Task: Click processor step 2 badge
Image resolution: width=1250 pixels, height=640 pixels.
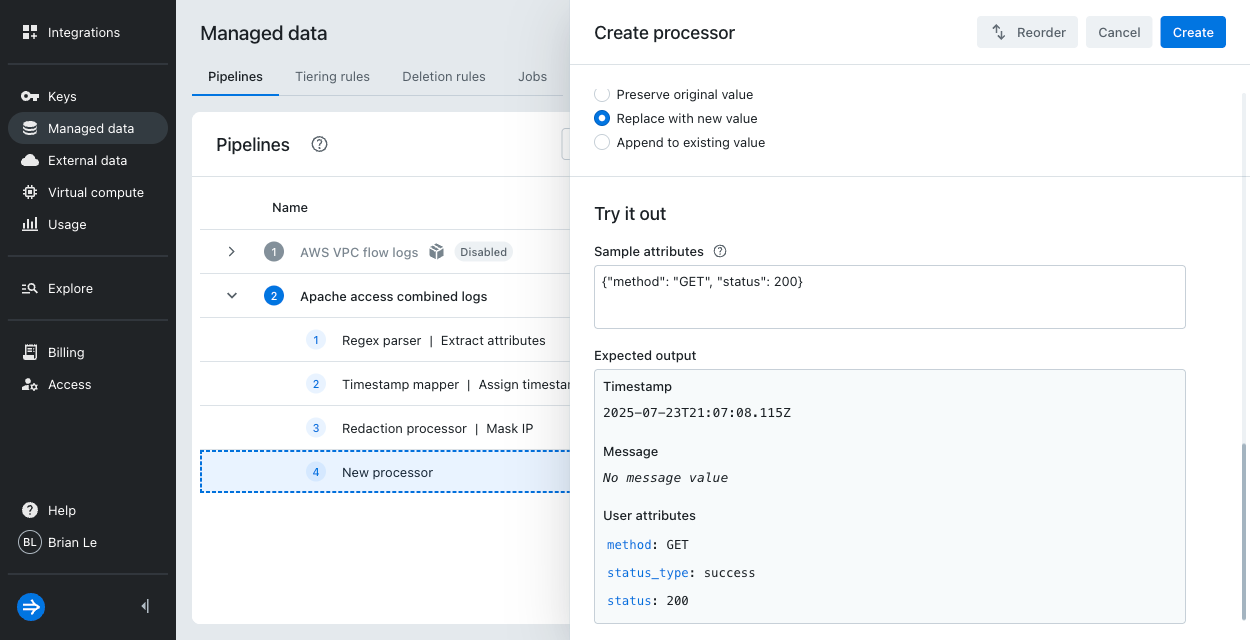Action: pos(316,384)
